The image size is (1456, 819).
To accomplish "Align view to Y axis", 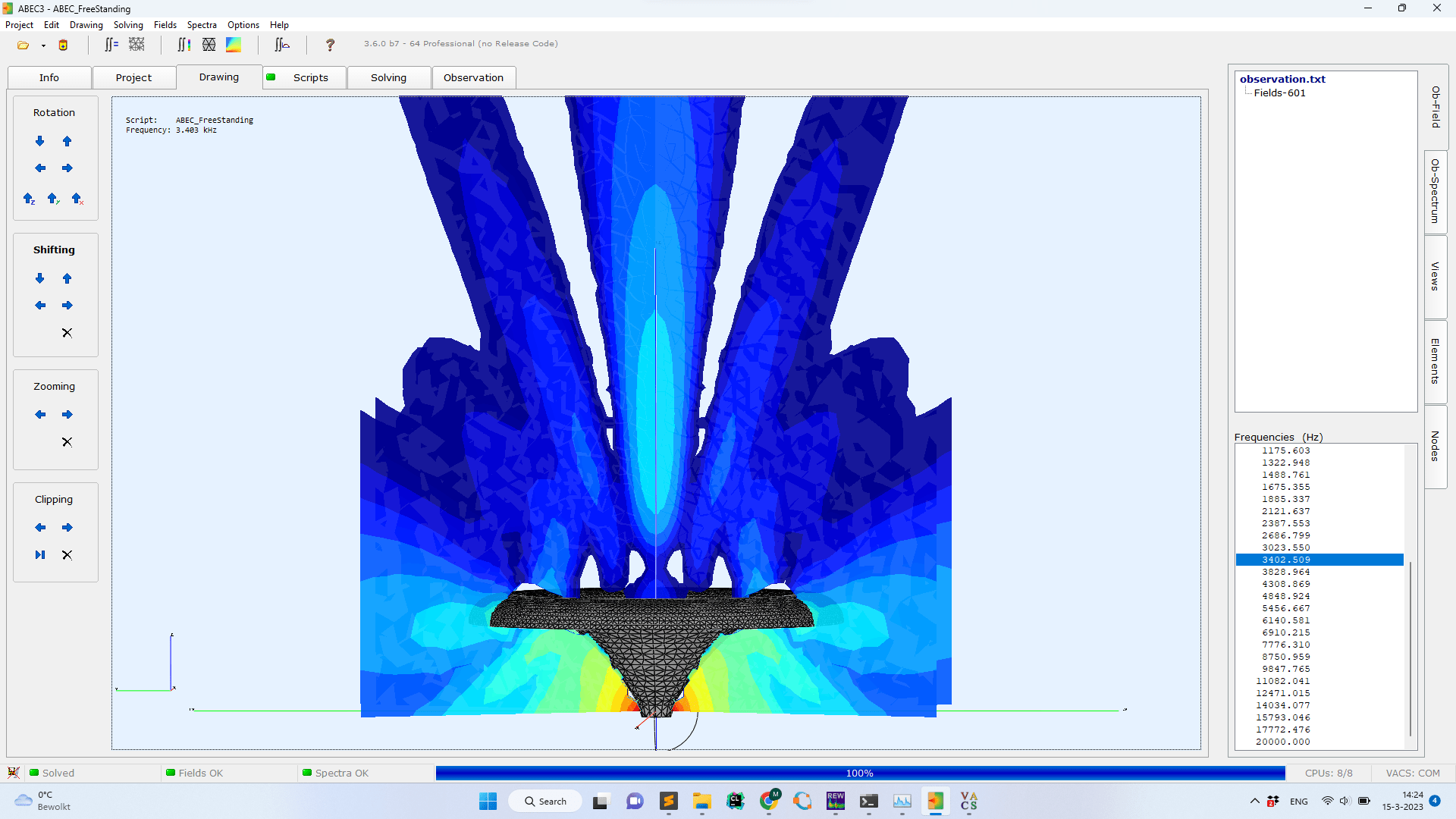I will pyautogui.click(x=53, y=199).
